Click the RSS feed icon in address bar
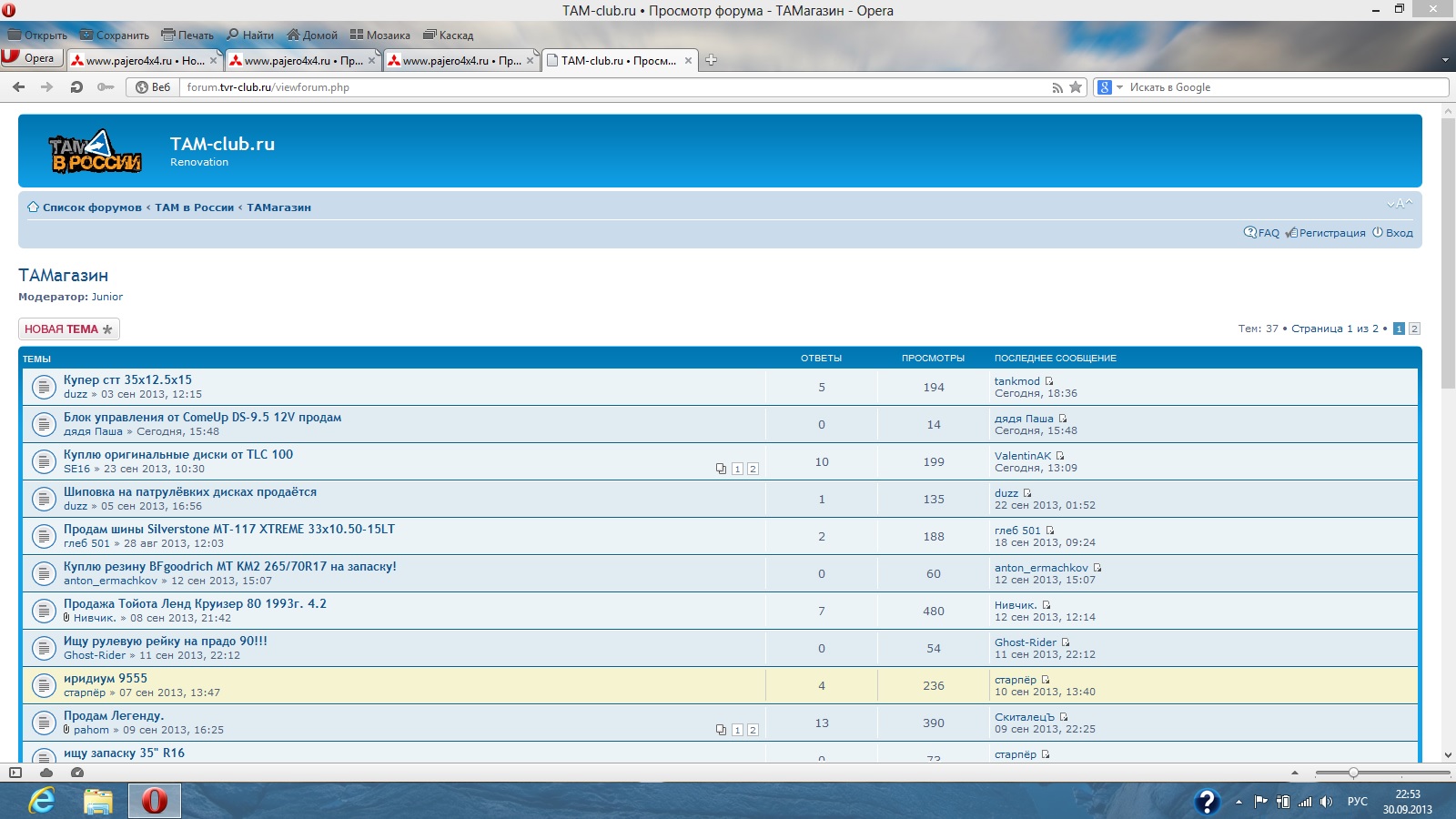This screenshot has height=819, width=1456. coord(1057,87)
